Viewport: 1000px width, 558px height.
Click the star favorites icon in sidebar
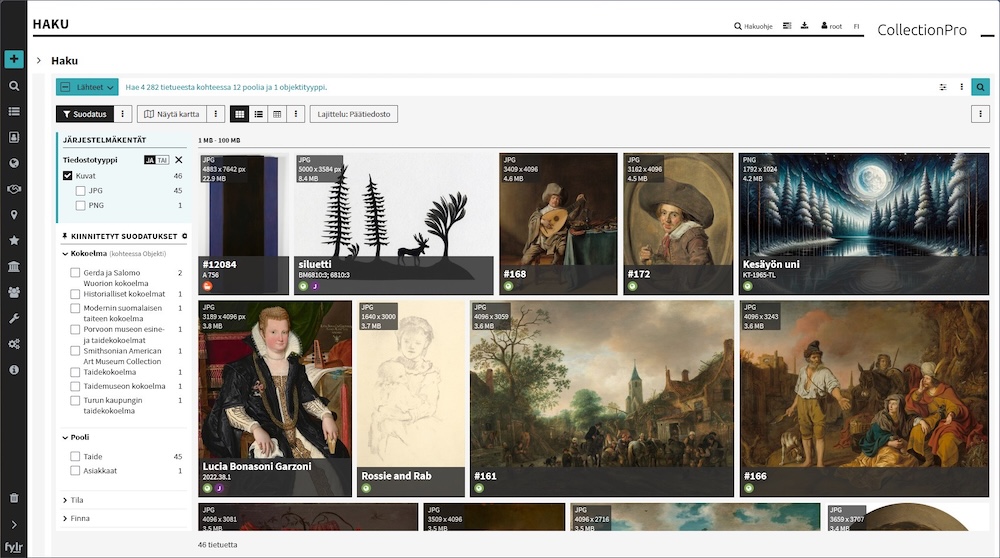coord(13,240)
